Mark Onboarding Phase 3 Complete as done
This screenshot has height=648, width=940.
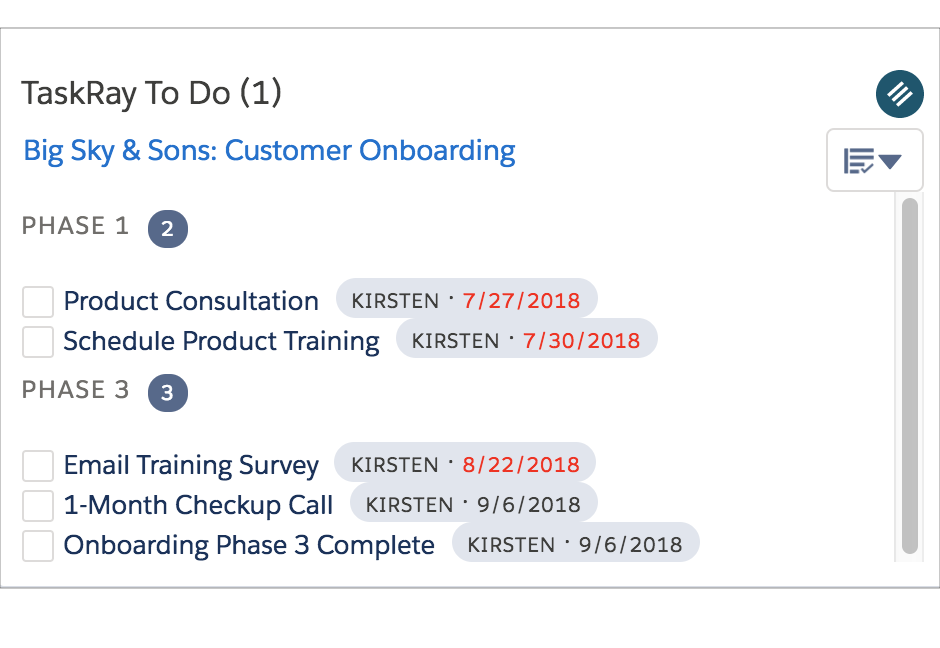coord(37,545)
